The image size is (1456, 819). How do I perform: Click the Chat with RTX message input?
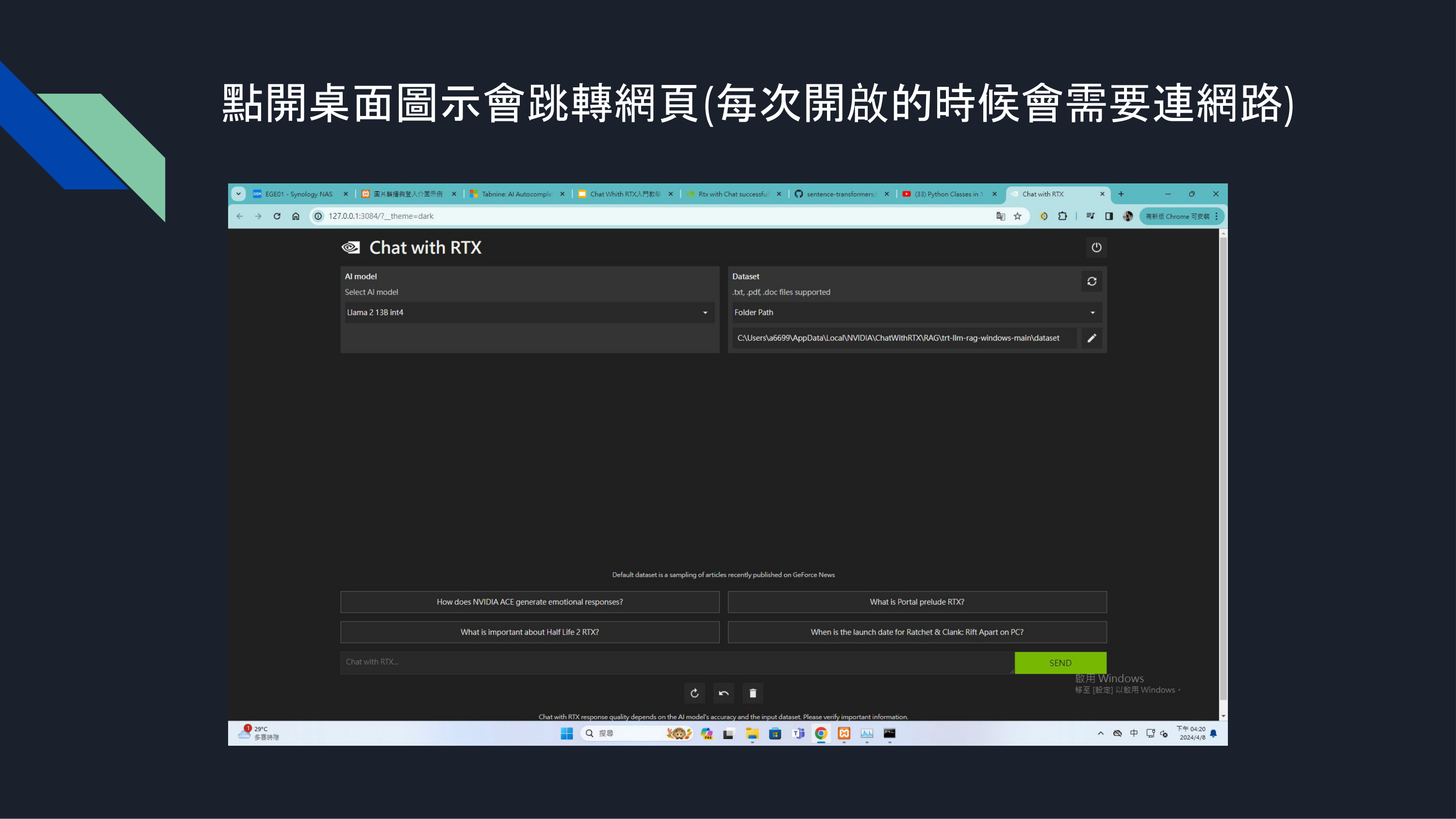point(677,662)
